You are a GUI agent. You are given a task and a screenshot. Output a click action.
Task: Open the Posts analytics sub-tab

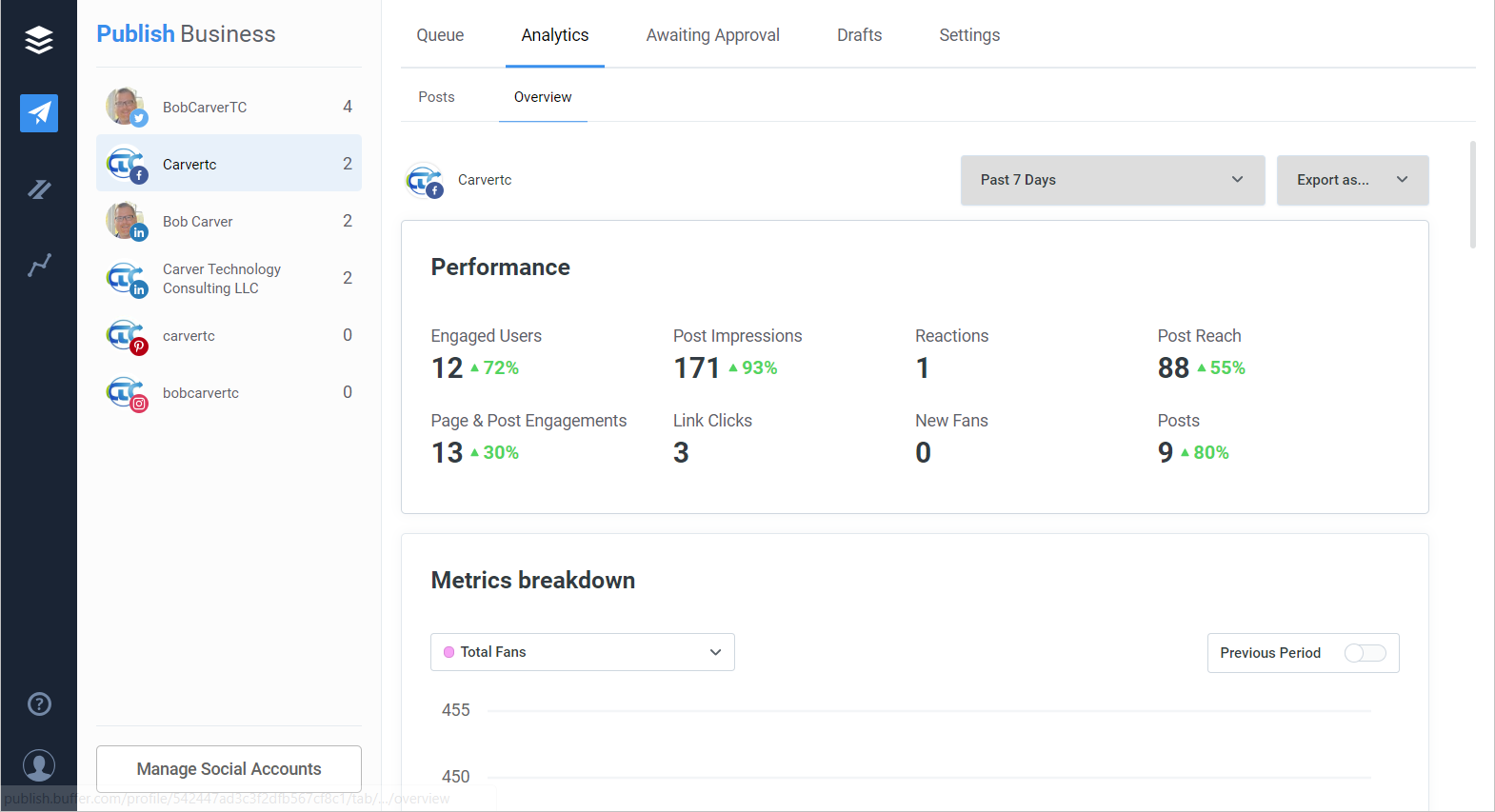pos(436,97)
